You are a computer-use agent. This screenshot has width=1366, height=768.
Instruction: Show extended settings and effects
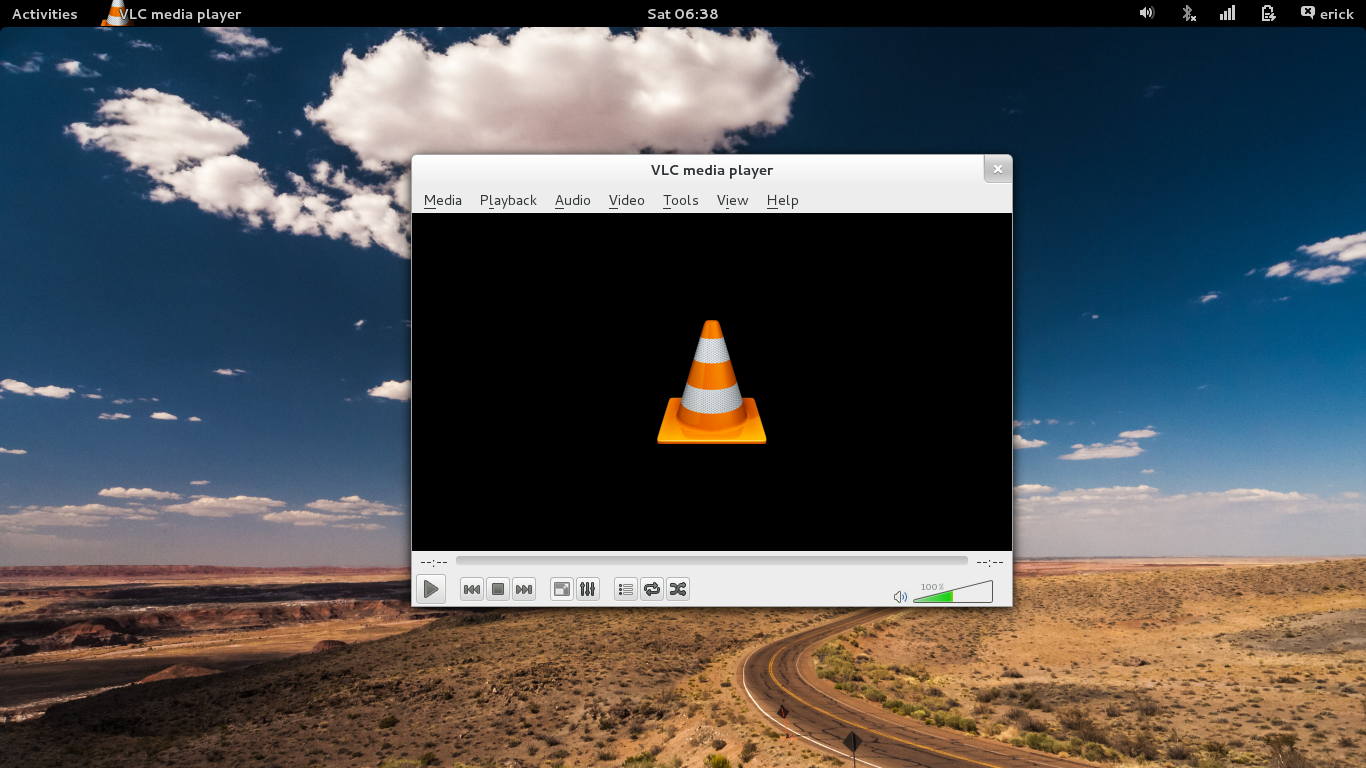[588, 589]
